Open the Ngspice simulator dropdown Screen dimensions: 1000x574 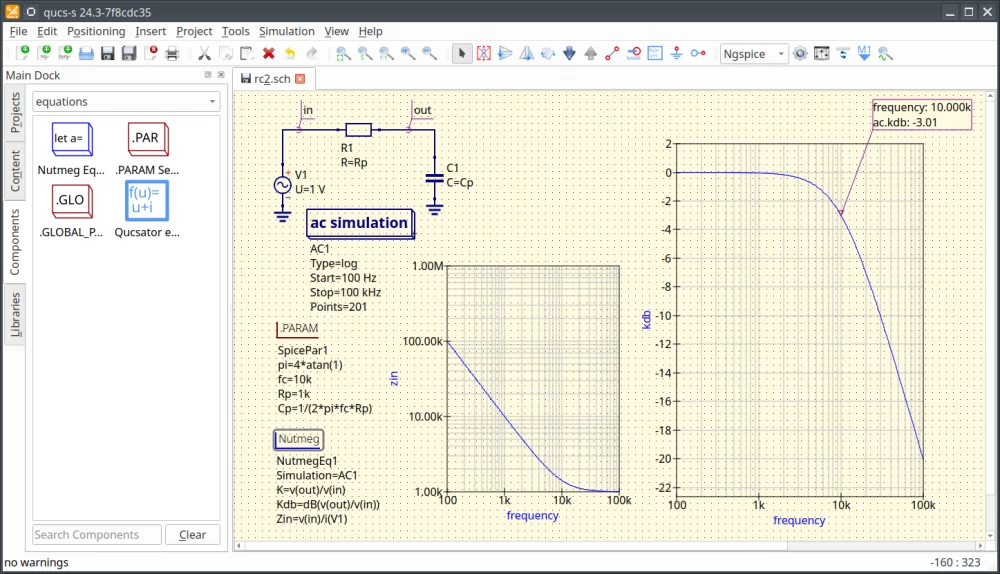[754, 54]
